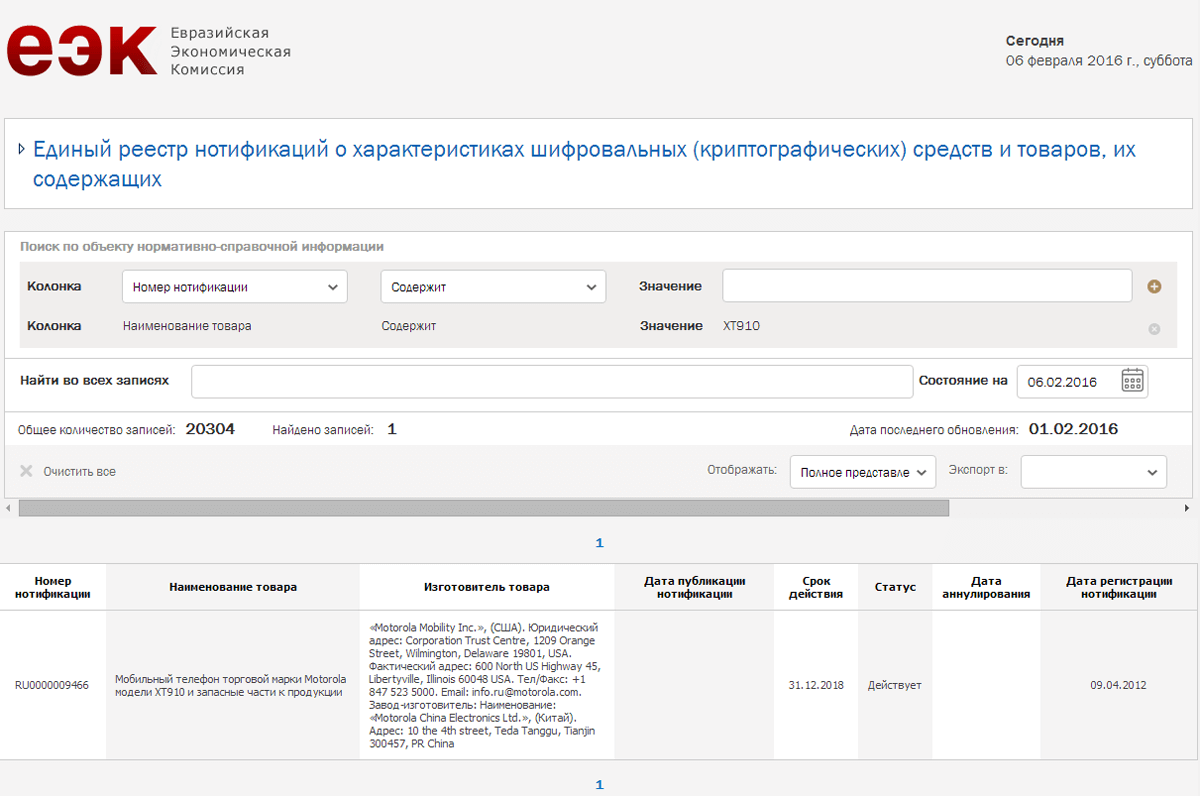Click Дата регистрации нотификации header
Screen dimensions: 1200x796
coord(1119,587)
